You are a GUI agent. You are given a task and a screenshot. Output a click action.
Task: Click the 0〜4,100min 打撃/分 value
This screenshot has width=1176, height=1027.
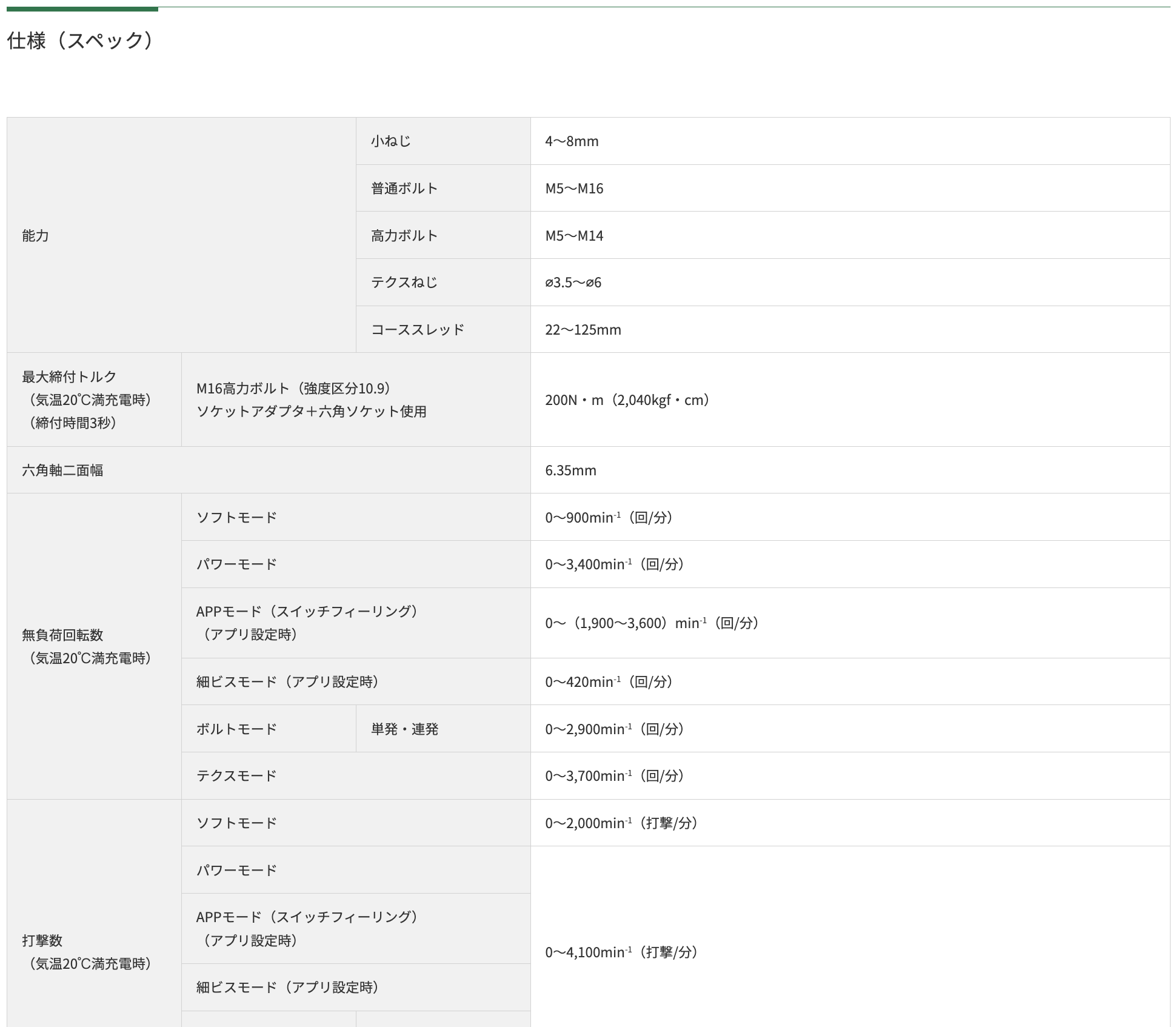click(x=621, y=952)
